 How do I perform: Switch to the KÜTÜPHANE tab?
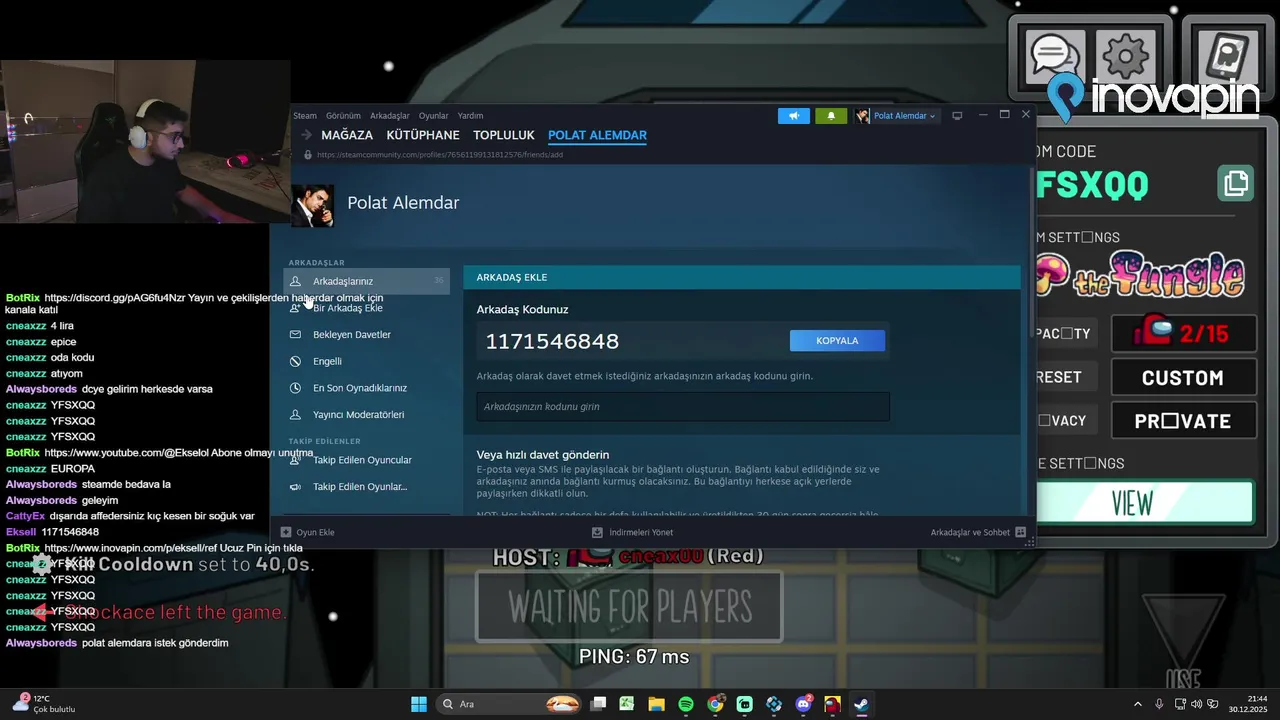click(x=423, y=135)
